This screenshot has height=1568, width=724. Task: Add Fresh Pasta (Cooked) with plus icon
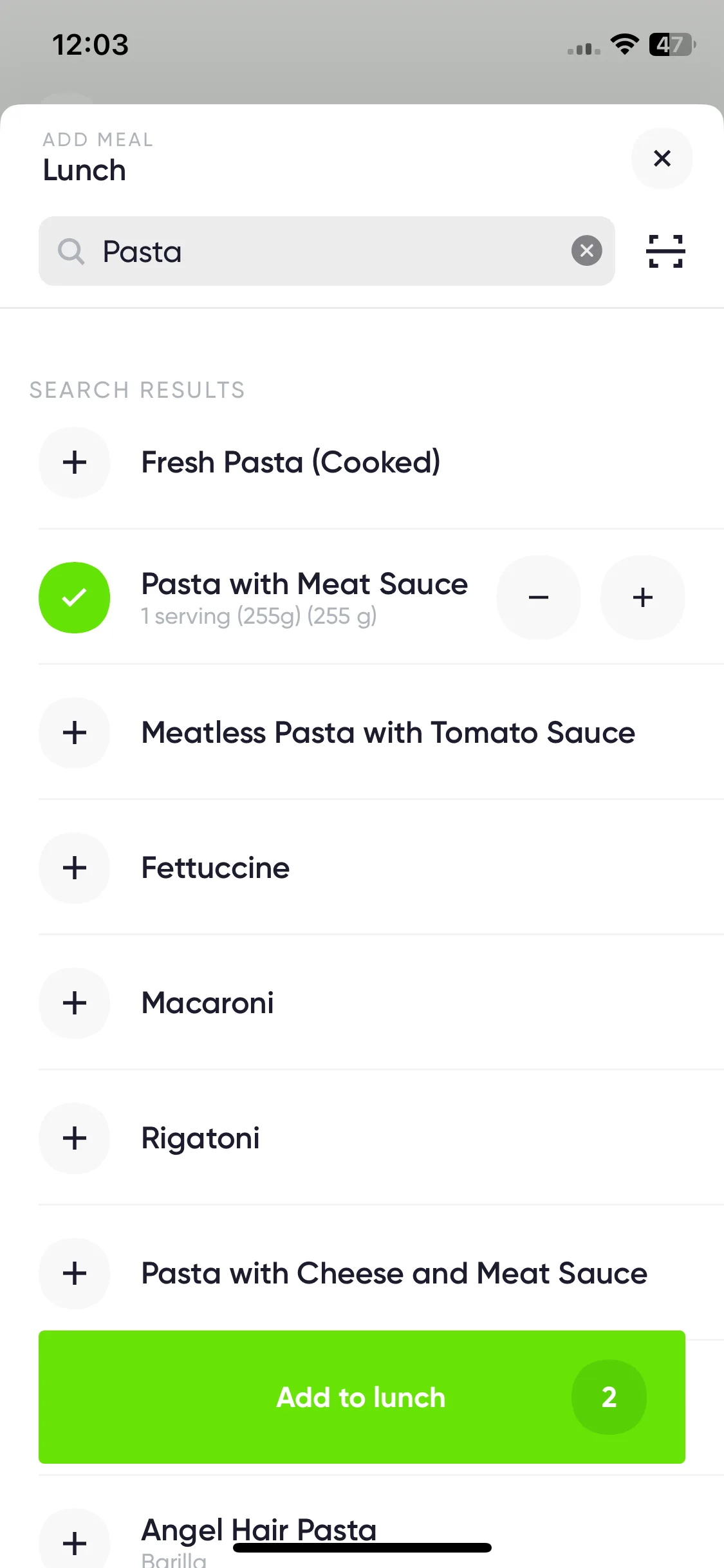click(75, 462)
